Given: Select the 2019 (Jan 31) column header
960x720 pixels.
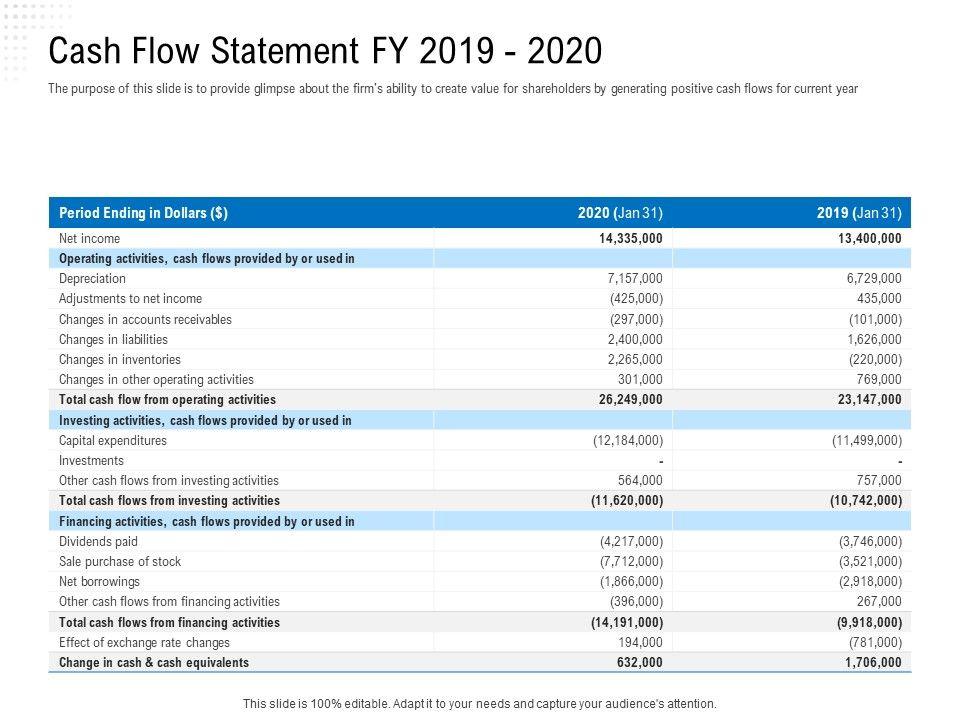Looking at the screenshot, I should (859, 213).
